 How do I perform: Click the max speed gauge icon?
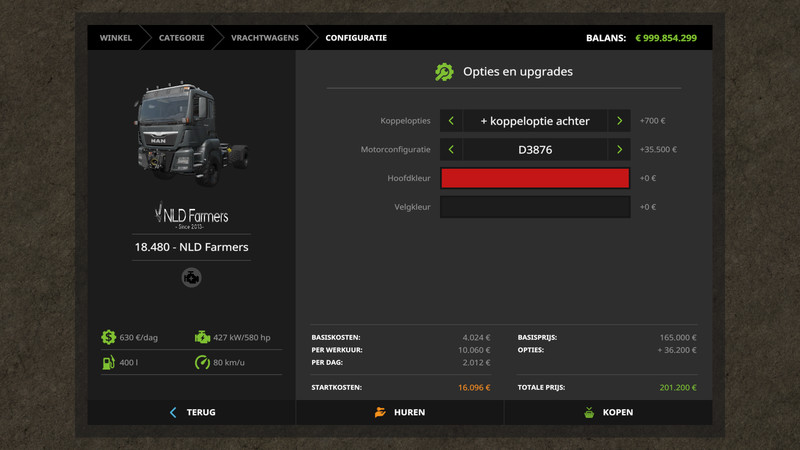coord(203,362)
